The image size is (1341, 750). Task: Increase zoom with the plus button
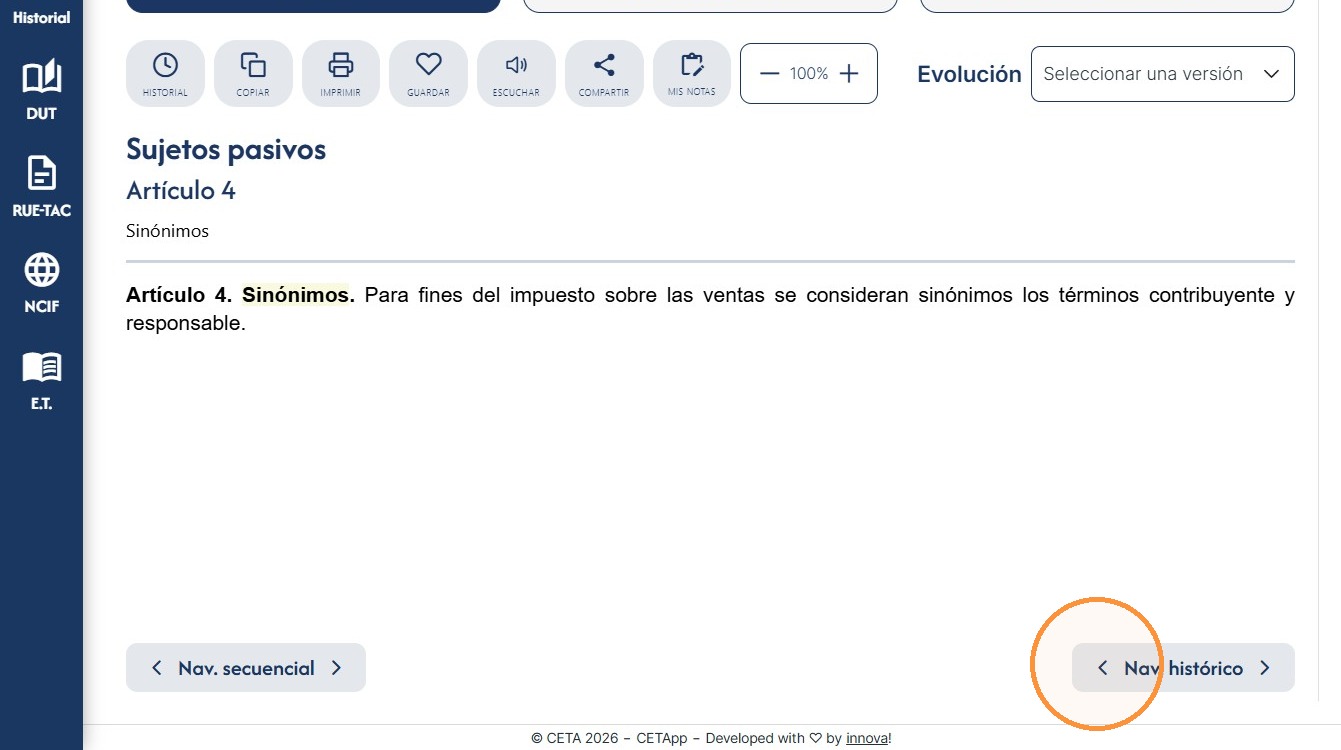[849, 73]
